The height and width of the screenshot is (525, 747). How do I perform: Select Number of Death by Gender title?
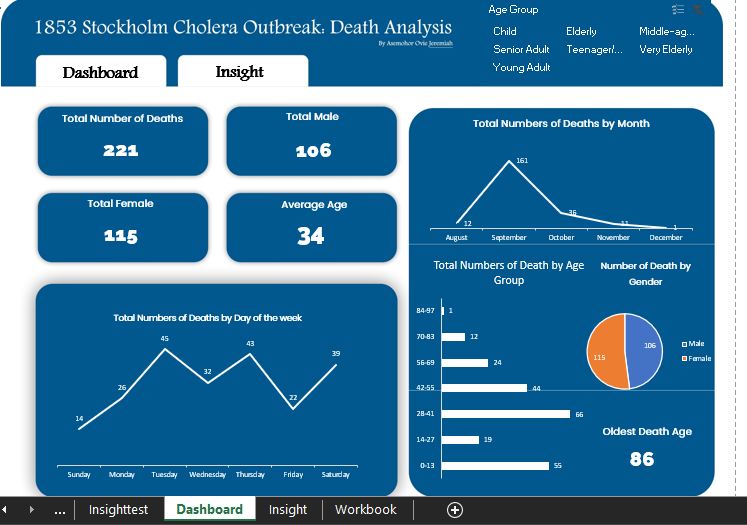pyautogui.click(x=646, y=273)
